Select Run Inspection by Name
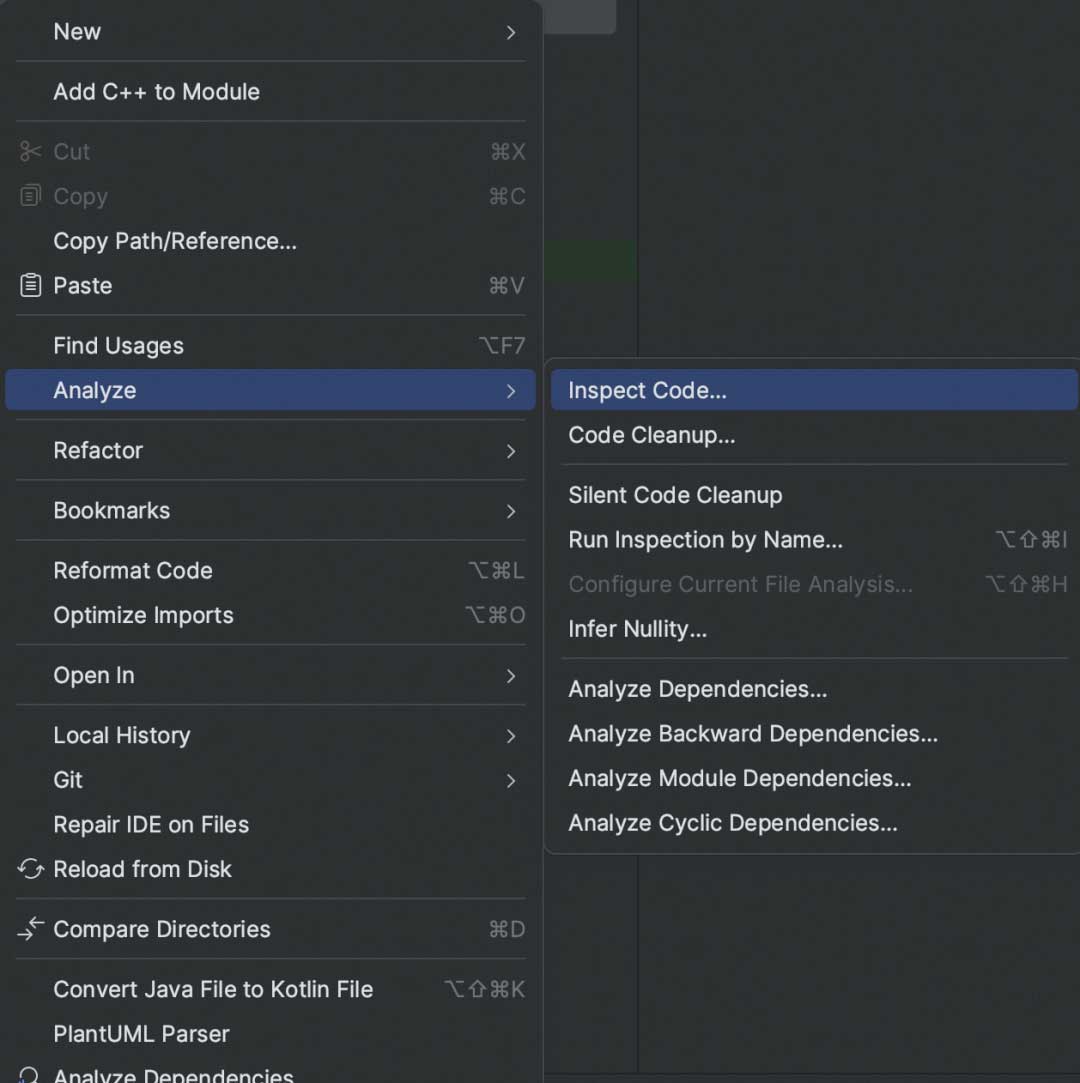 click(x=705, y=540)
